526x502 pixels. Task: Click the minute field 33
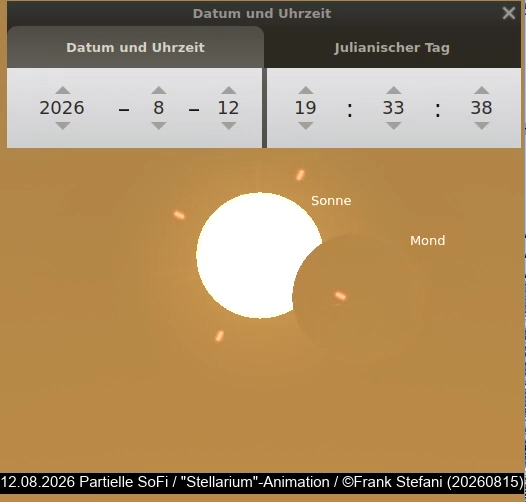tap(393, 108)
